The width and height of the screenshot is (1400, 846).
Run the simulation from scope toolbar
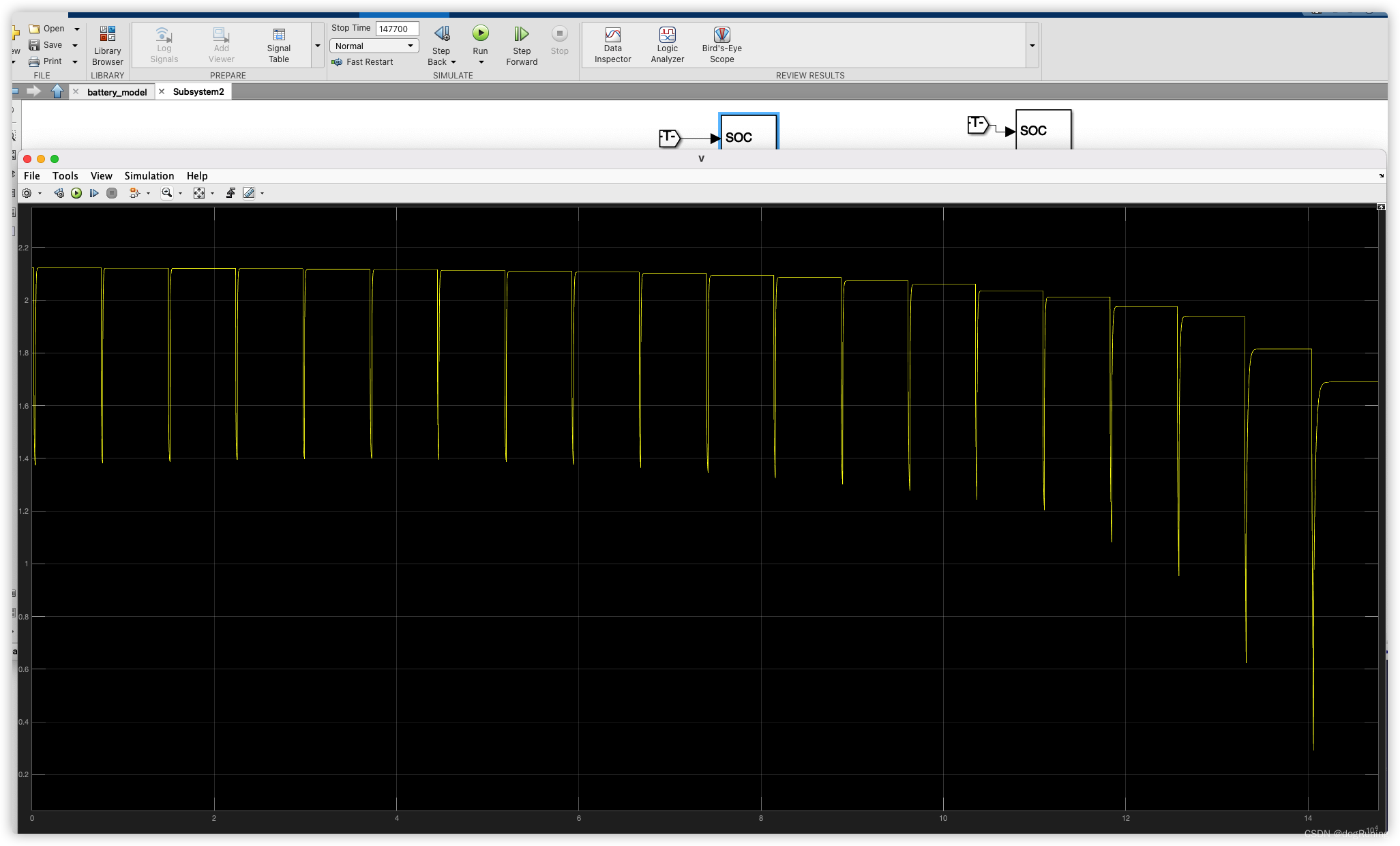[76, 194]
